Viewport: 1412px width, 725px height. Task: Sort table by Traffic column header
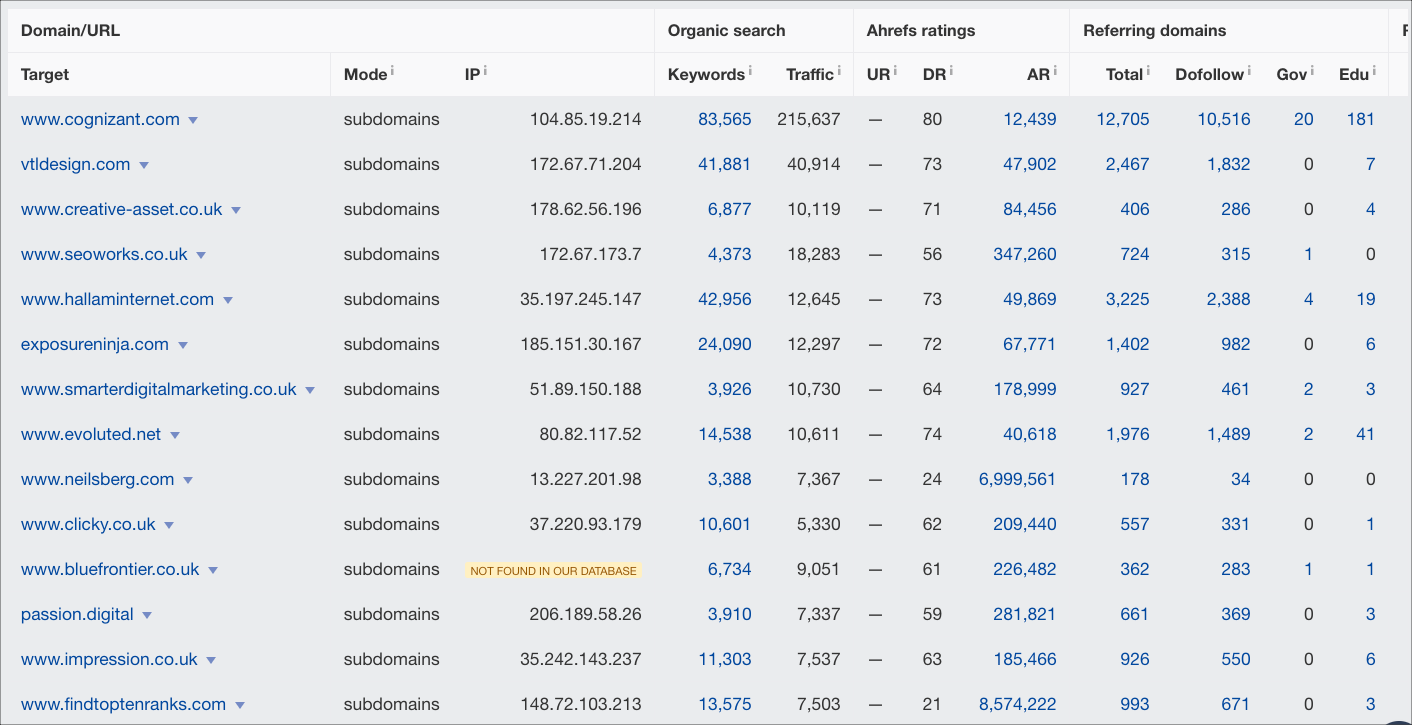(x=810, y=75)
